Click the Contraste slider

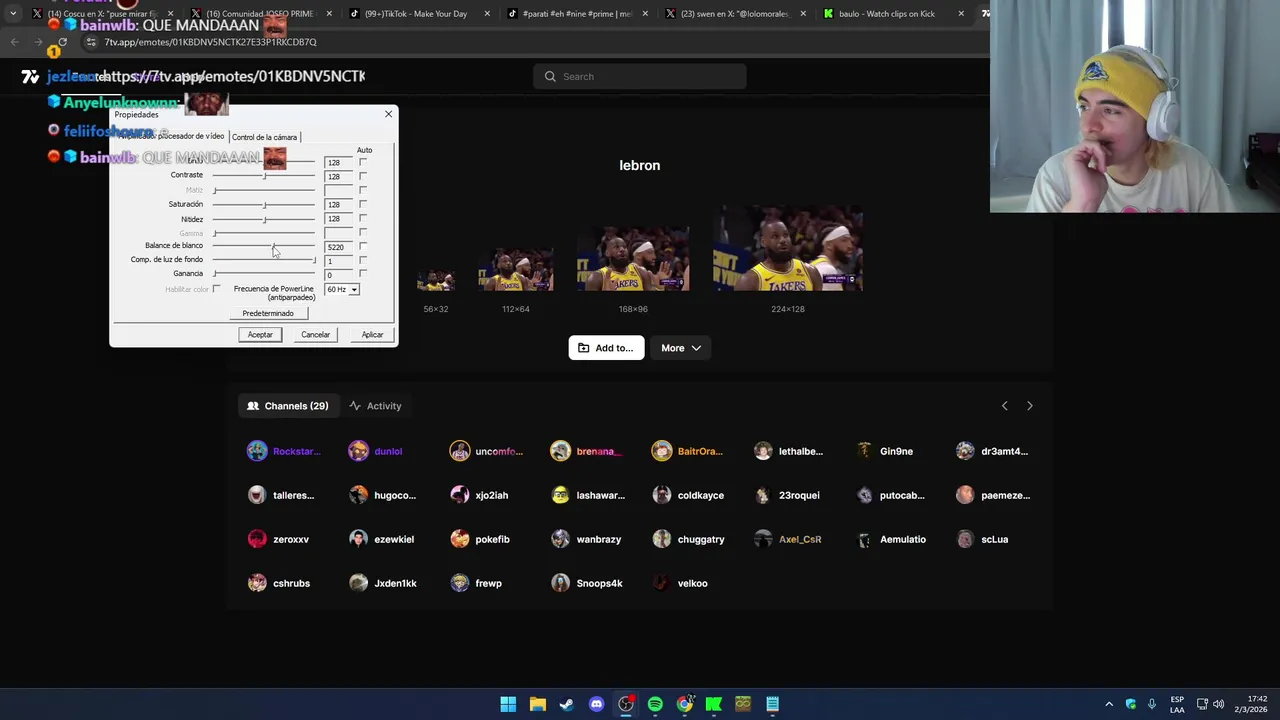pos(264,176)
